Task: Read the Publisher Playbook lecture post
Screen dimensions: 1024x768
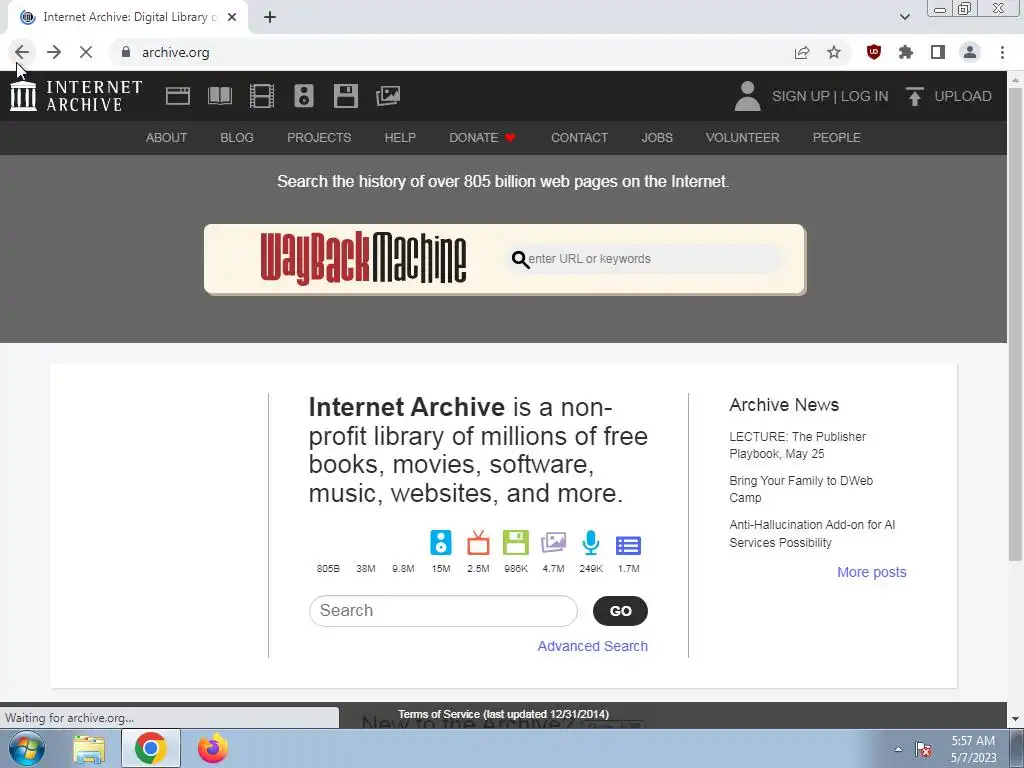Action: coord(797,445)
